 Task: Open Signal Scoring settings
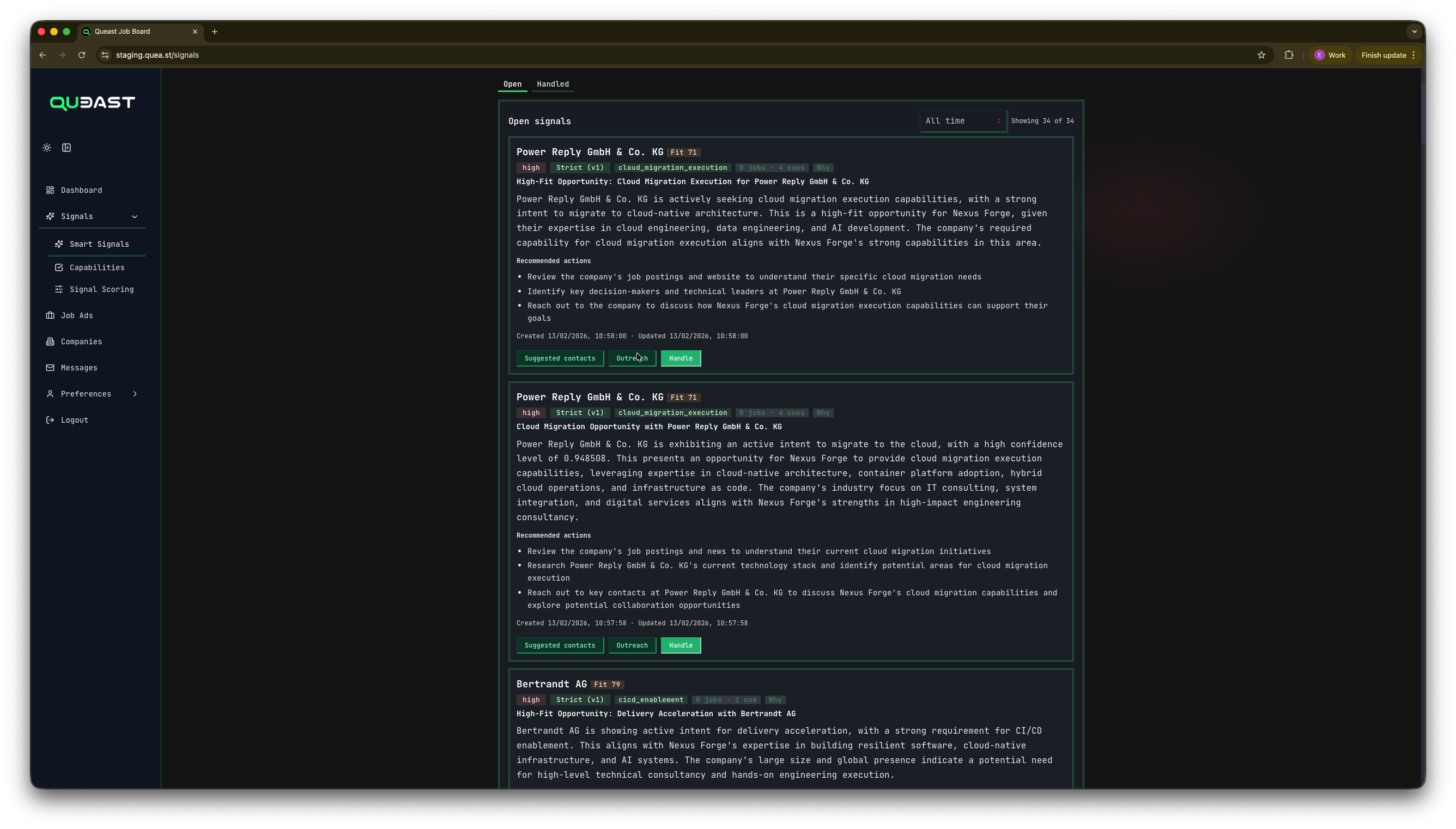(x=101, y=289)
